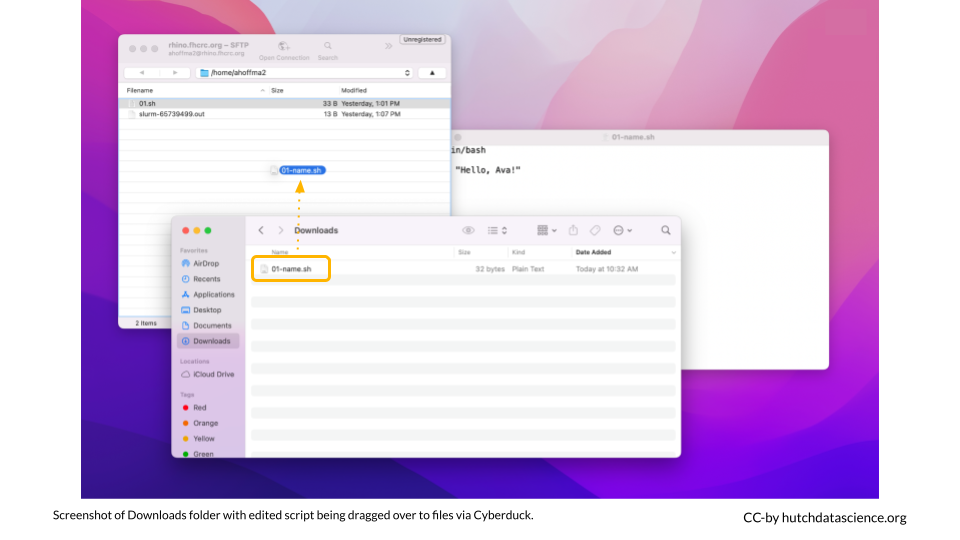Viewport: 960px width, 540px height.
Task: Click the Cyberduck "2 Items" status text
Action: tap(146, 323)
